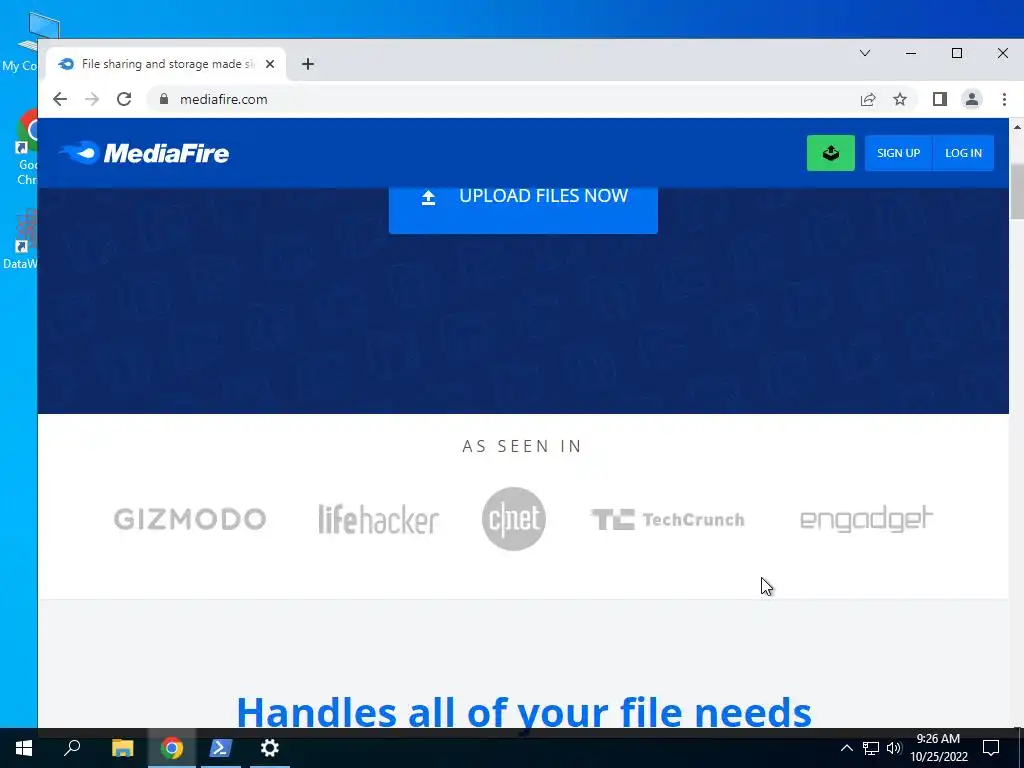Open the notification center icon

(991, 748)
